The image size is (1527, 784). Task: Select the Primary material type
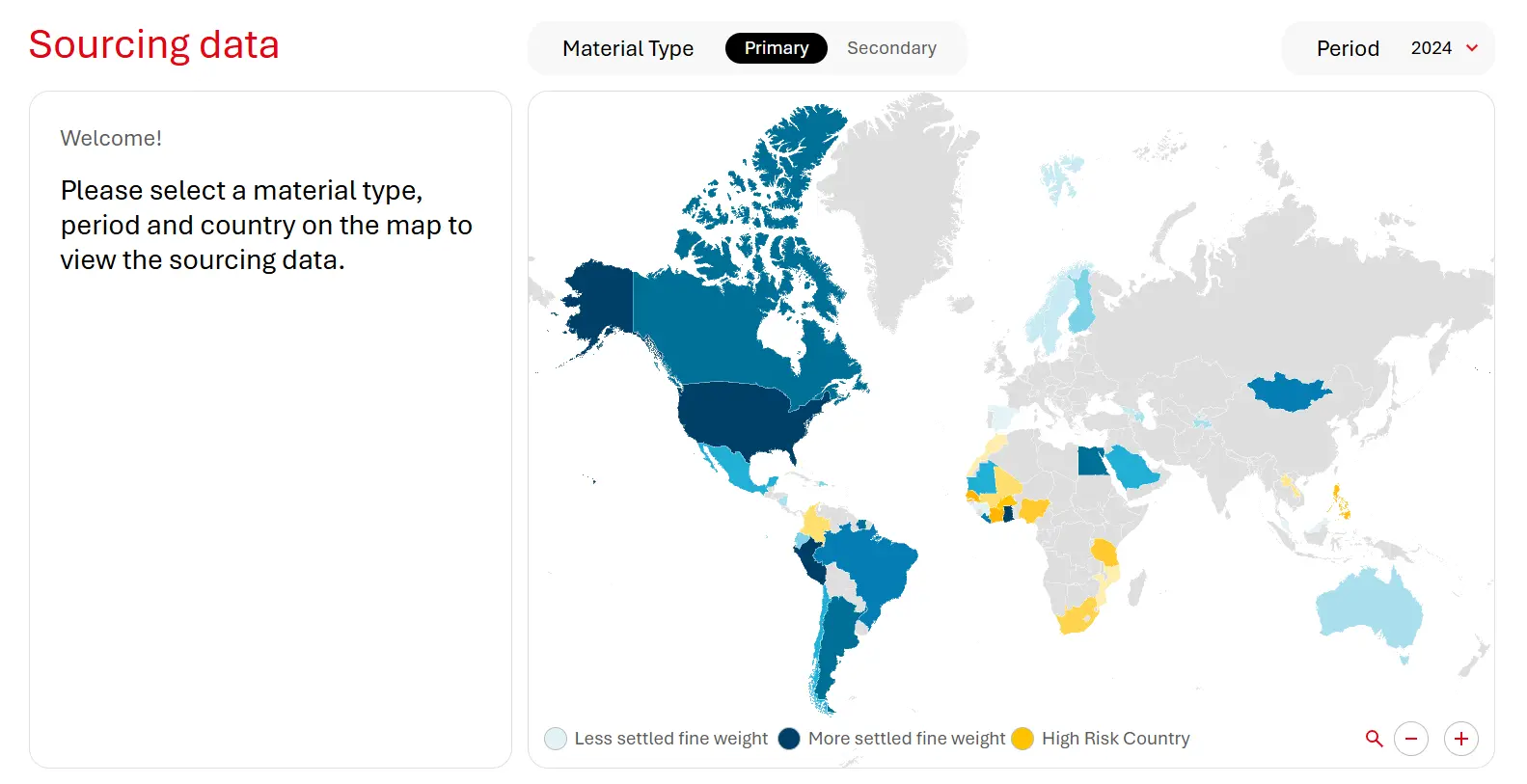pyautogui.click(x=776, y=48)
